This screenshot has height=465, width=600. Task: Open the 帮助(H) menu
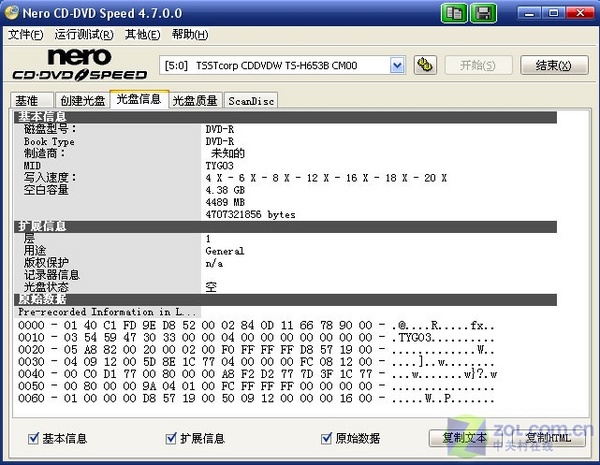(190, 35)
